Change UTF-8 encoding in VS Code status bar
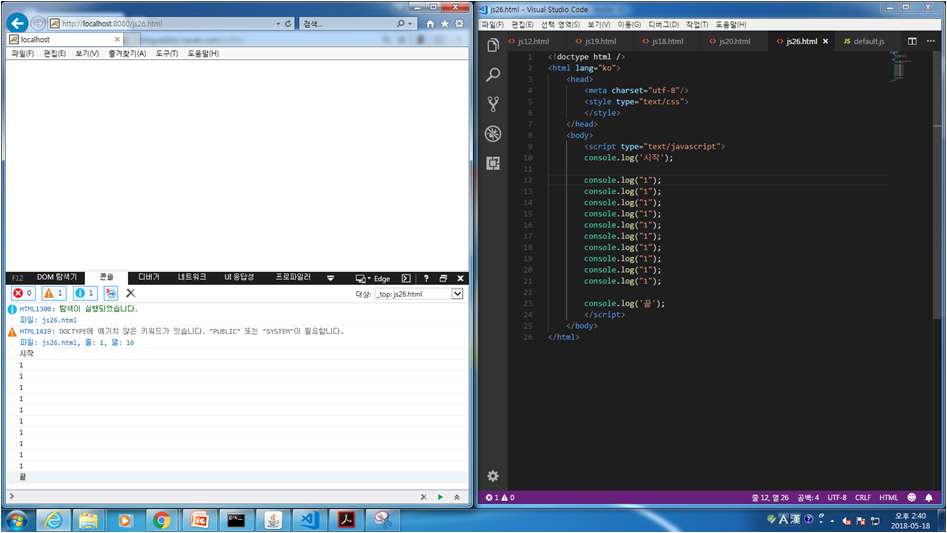Viewport: 947px width, 533px height. click(x=837, y=497)
